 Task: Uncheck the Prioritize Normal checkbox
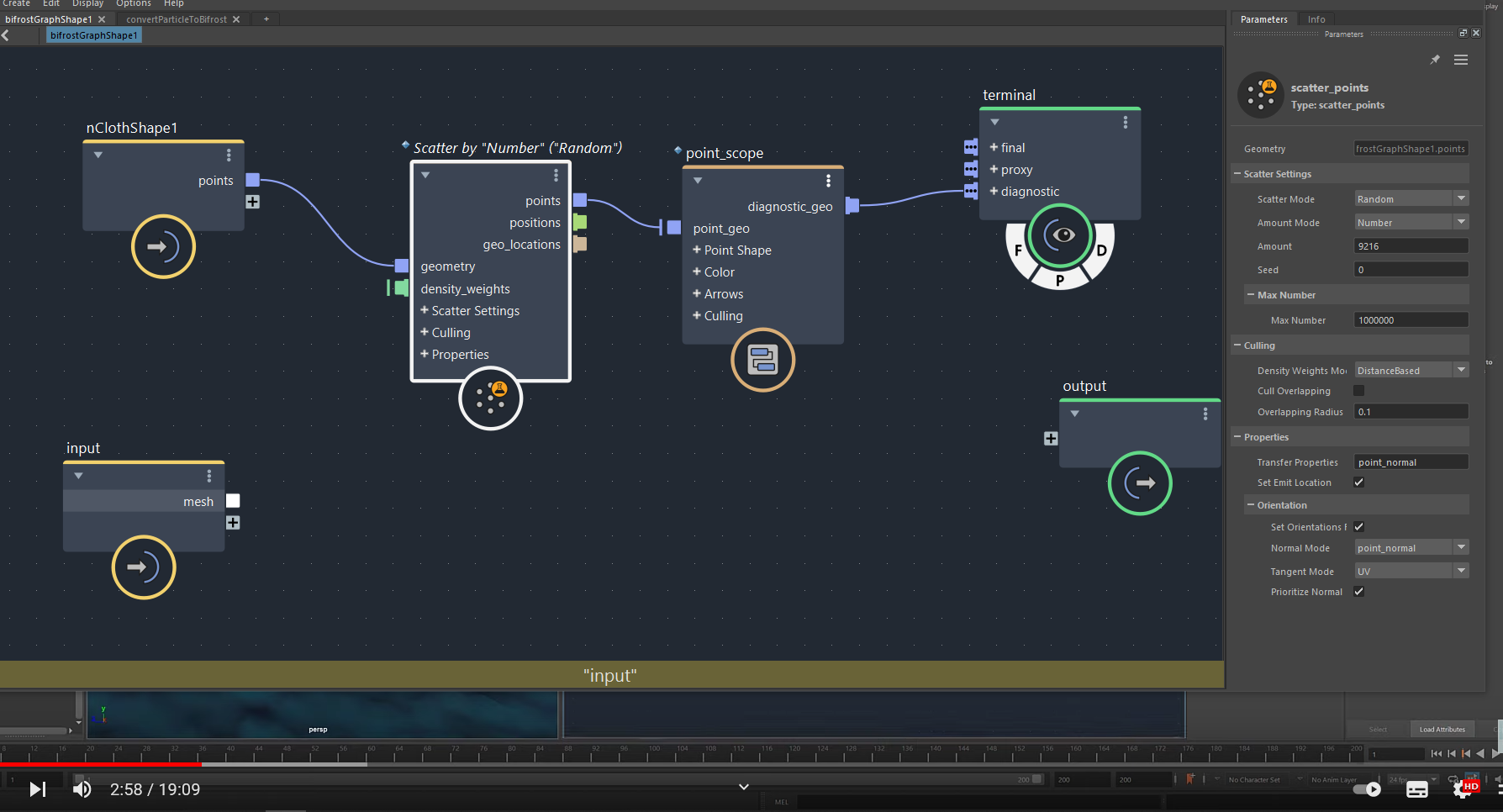pyautogui.click(x=1358, y=591)
